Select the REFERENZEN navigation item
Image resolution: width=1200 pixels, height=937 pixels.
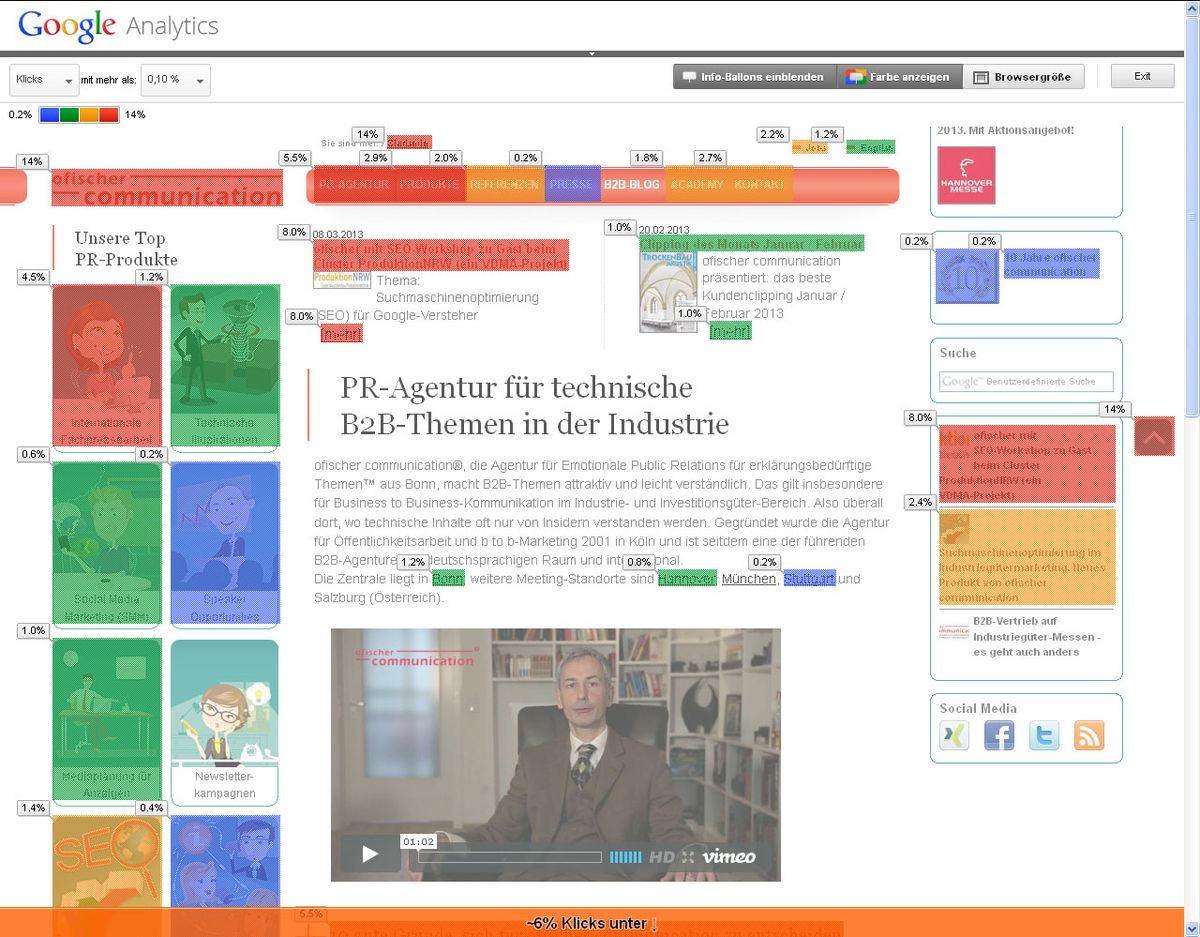coord(504,185)
